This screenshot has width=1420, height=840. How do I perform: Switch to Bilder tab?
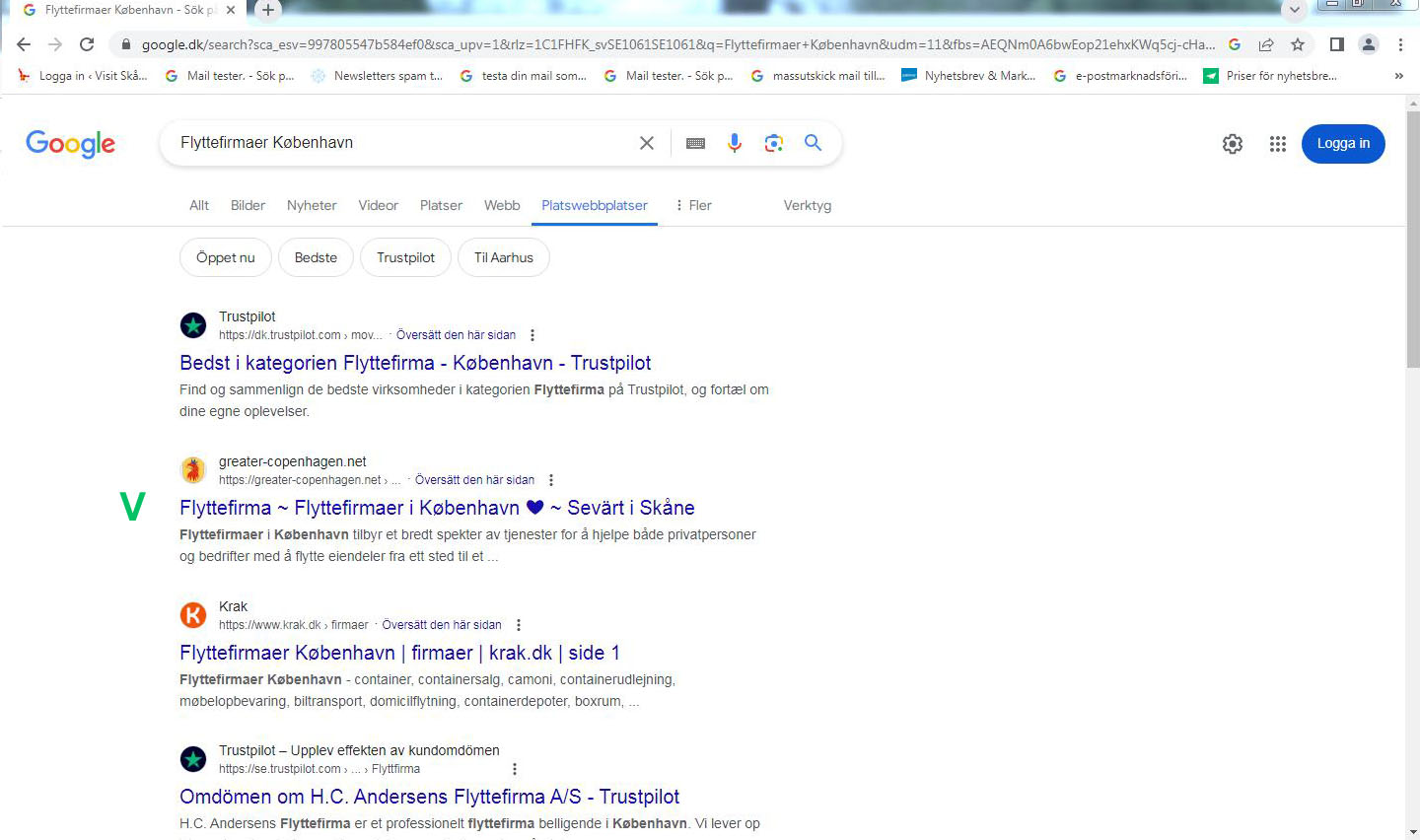click(248, 205)
